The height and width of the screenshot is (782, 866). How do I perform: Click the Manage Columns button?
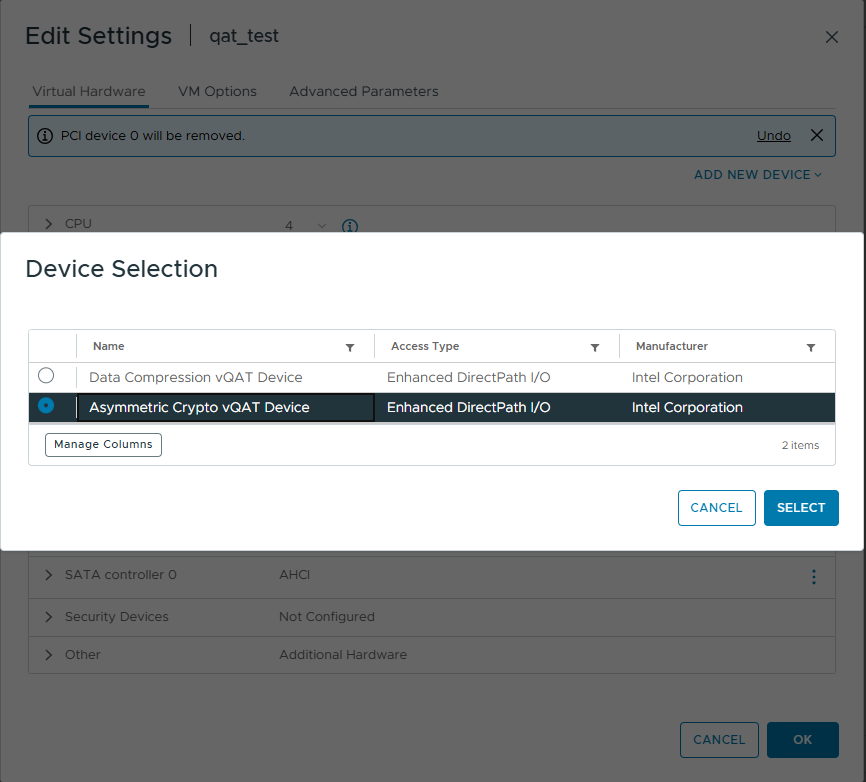[103, 444]
